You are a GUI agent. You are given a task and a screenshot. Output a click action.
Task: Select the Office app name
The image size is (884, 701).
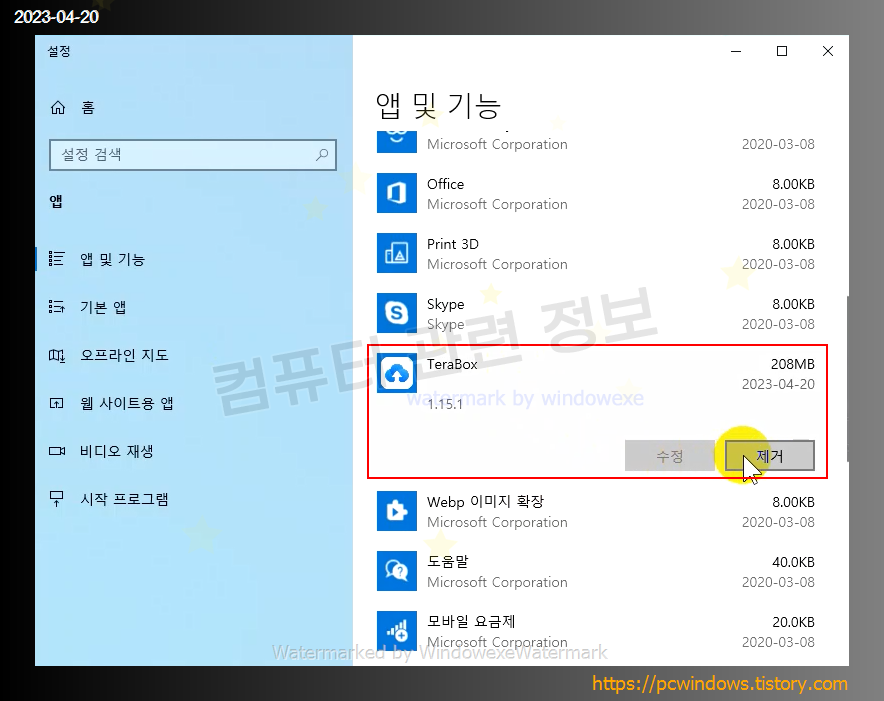(x=445, y=184)
